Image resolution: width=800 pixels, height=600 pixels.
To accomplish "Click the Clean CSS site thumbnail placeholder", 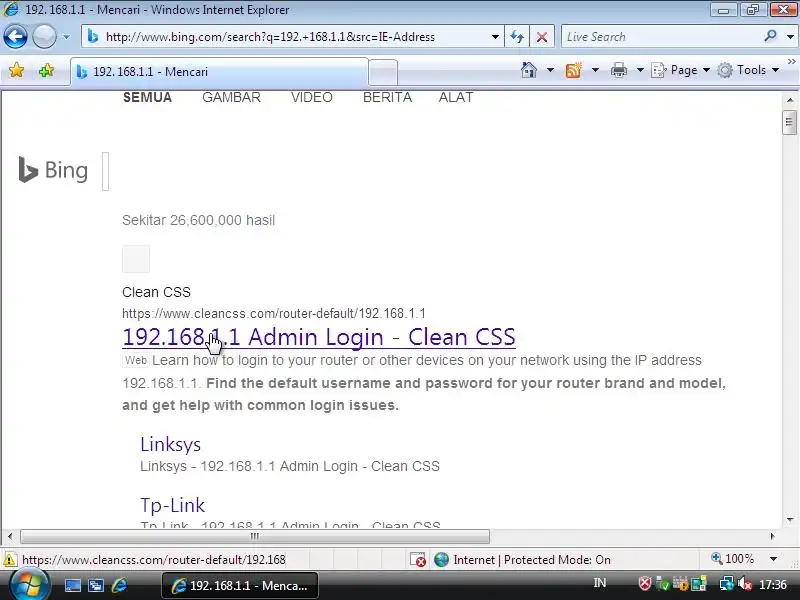I will (x=136, y=259).
